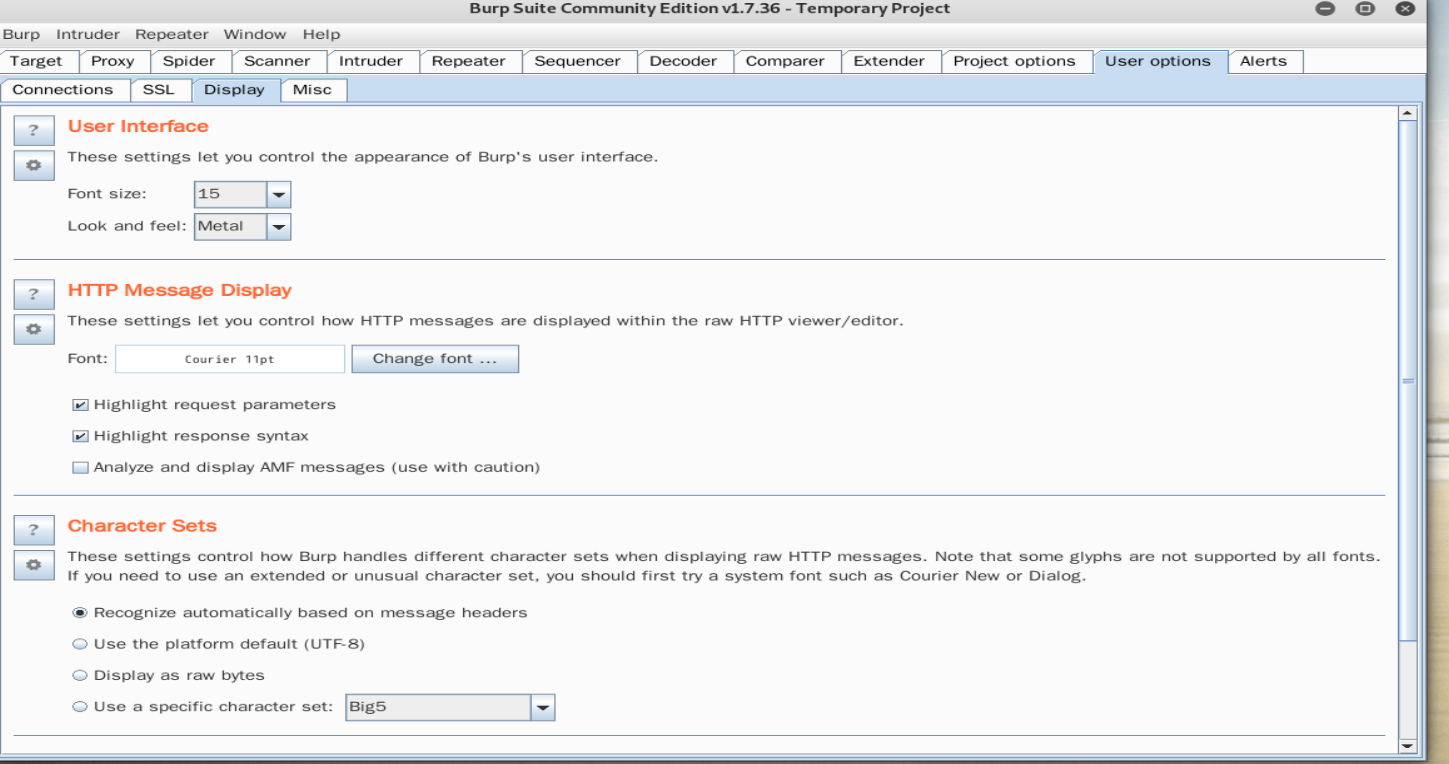The width and height of the screenshot is (1449, 764).
Task: Open the Window menu
Action: click(x=255, y=34)
